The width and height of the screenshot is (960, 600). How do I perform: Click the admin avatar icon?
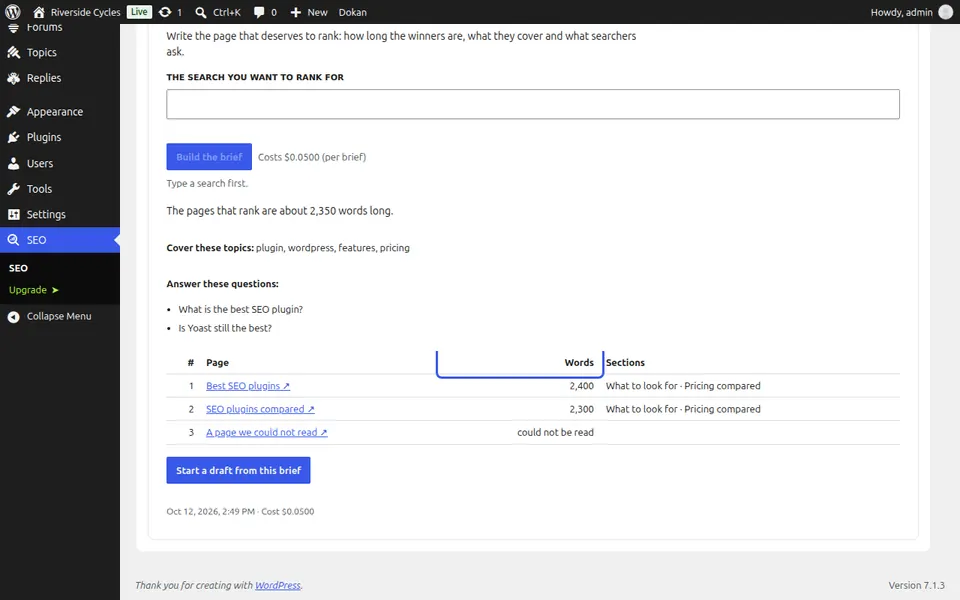[945, 12]
